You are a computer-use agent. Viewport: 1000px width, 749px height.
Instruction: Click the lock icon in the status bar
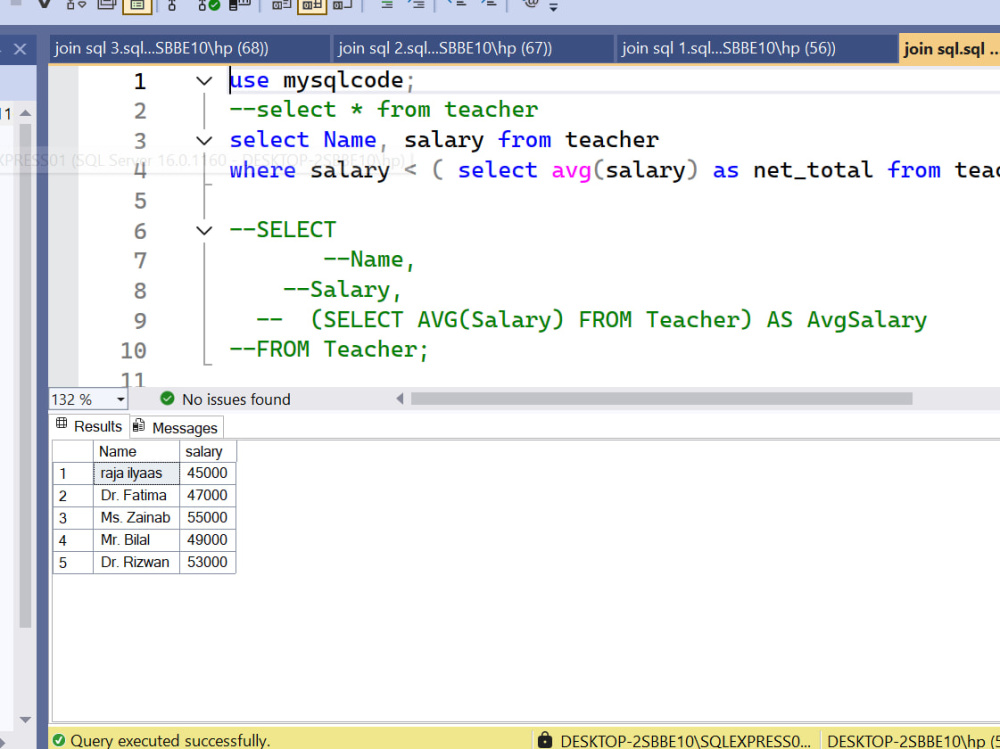click(545, 740)
